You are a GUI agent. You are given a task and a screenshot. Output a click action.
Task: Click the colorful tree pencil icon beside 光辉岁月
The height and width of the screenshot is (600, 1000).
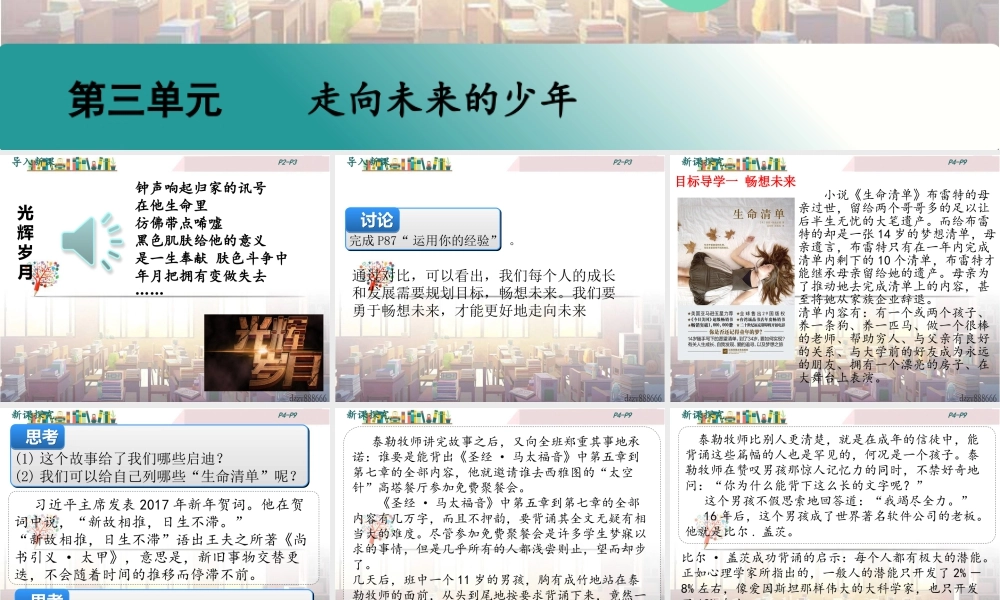click(46, 274)
